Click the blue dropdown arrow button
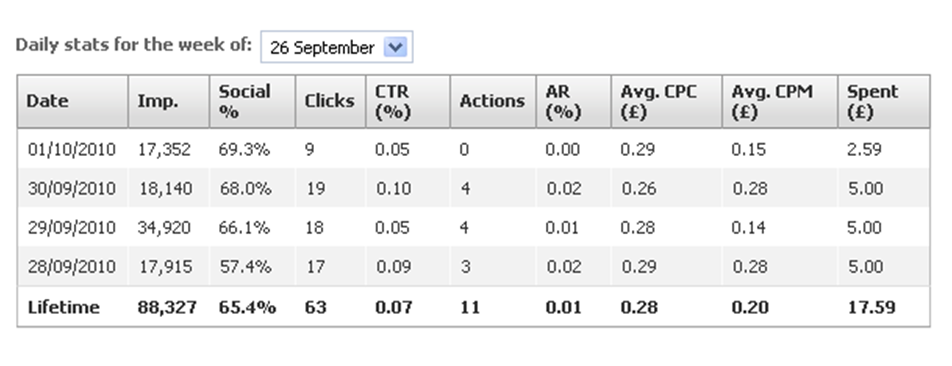The image size is (952, 366). pos(395,47)
